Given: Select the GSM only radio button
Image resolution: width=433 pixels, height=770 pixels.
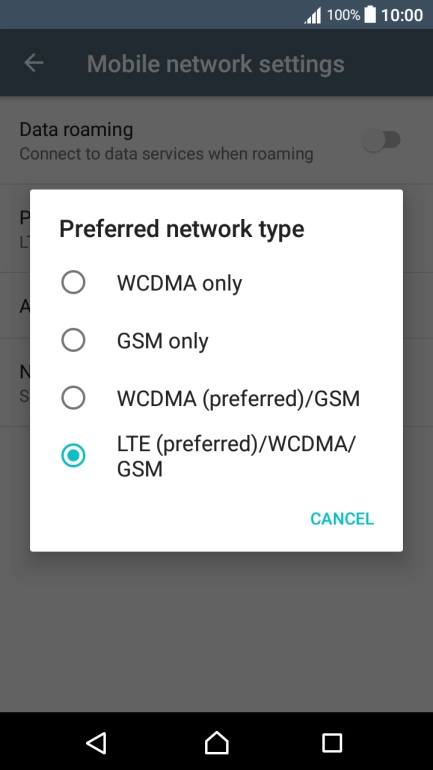Looking at the screenshot, I should (73, 340).
